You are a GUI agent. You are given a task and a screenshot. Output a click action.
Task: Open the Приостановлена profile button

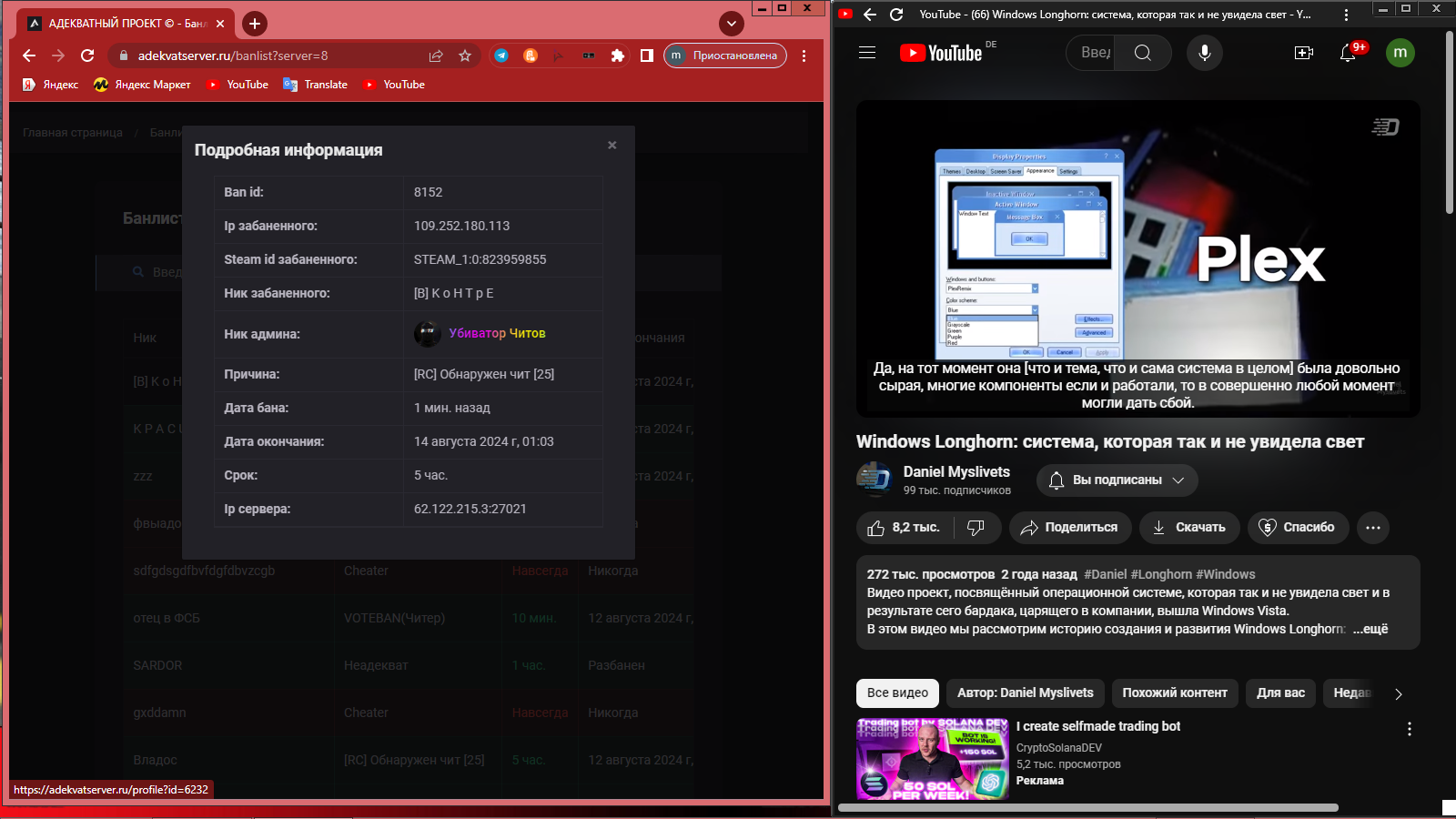725,56
